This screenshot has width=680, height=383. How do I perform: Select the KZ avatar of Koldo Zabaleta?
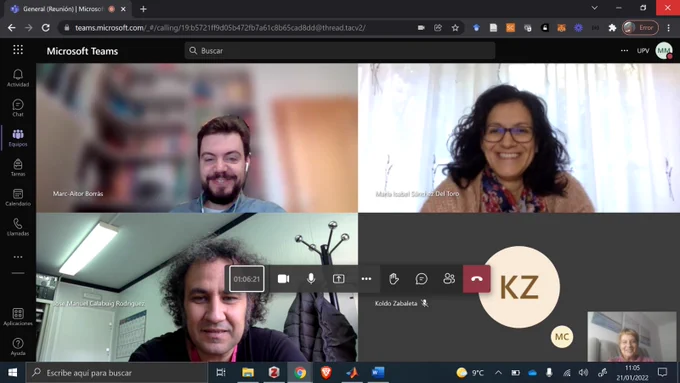519,287
